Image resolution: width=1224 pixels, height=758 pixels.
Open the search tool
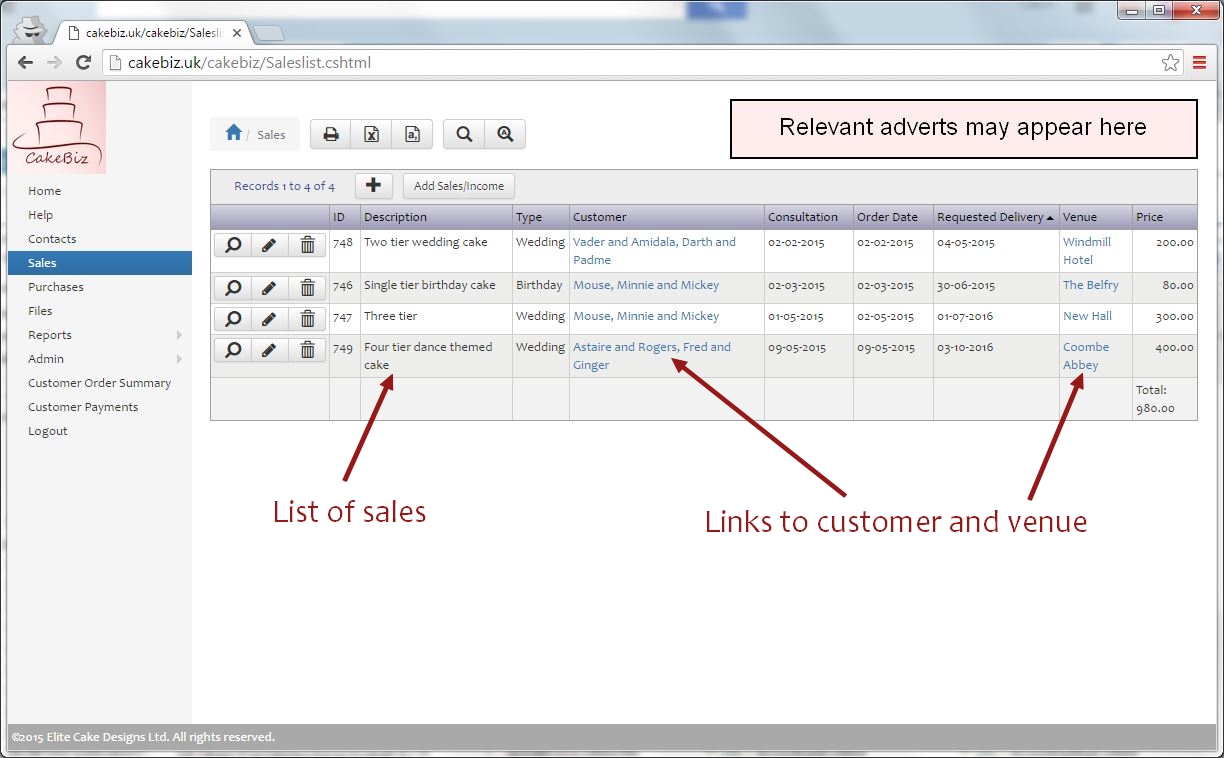coord(464,133)
